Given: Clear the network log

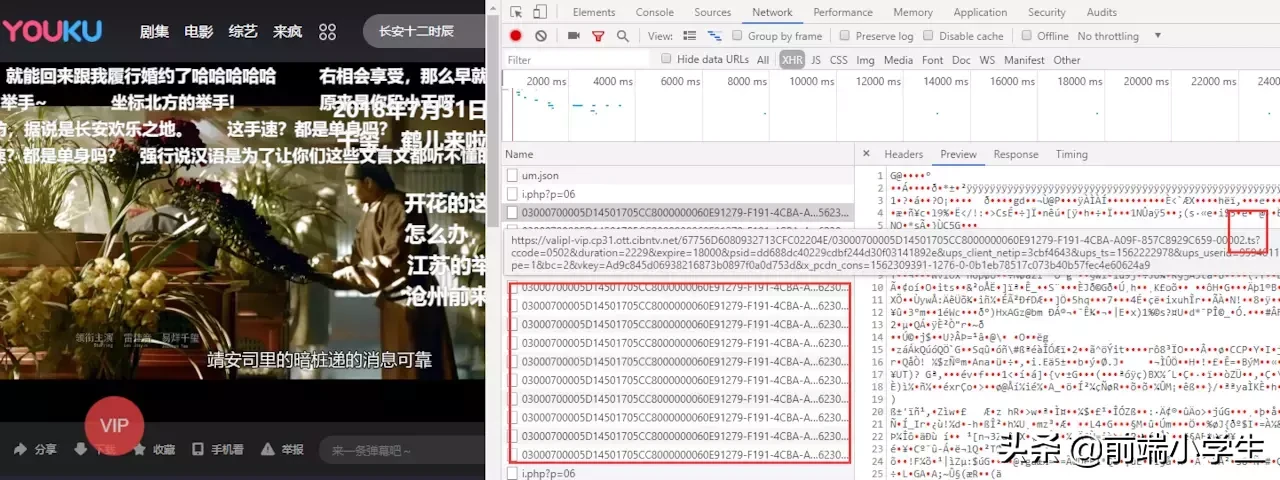Looking at the screenshot, I should coord(541,36).
